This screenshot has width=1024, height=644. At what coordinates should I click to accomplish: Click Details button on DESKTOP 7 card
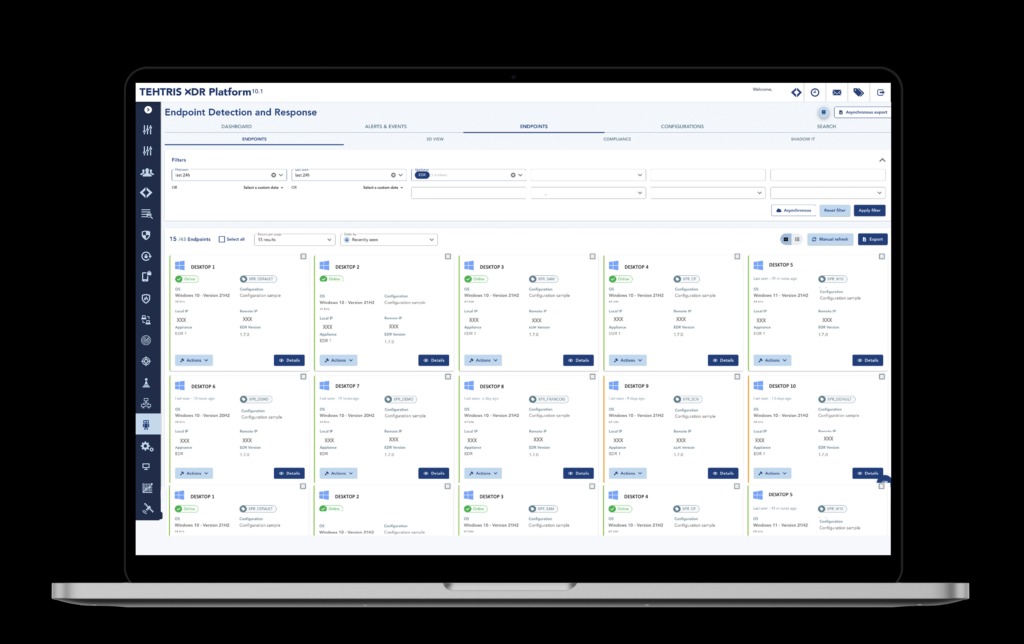(434, 473)
